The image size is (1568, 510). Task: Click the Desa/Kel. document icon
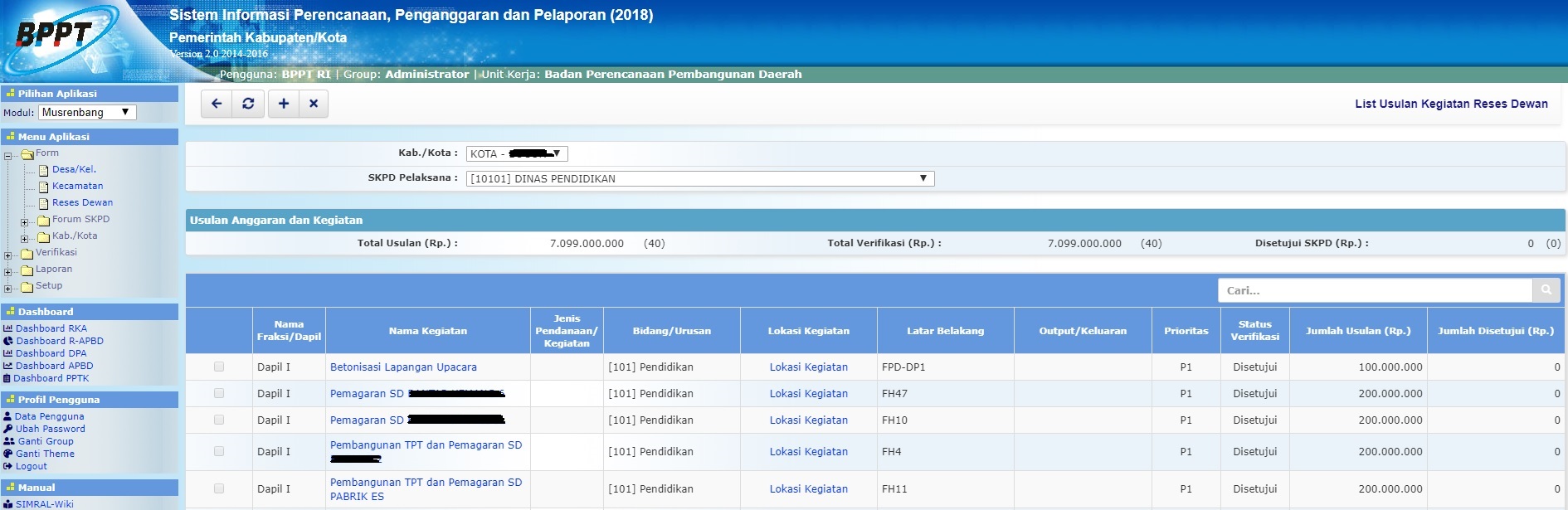(44, 170)
